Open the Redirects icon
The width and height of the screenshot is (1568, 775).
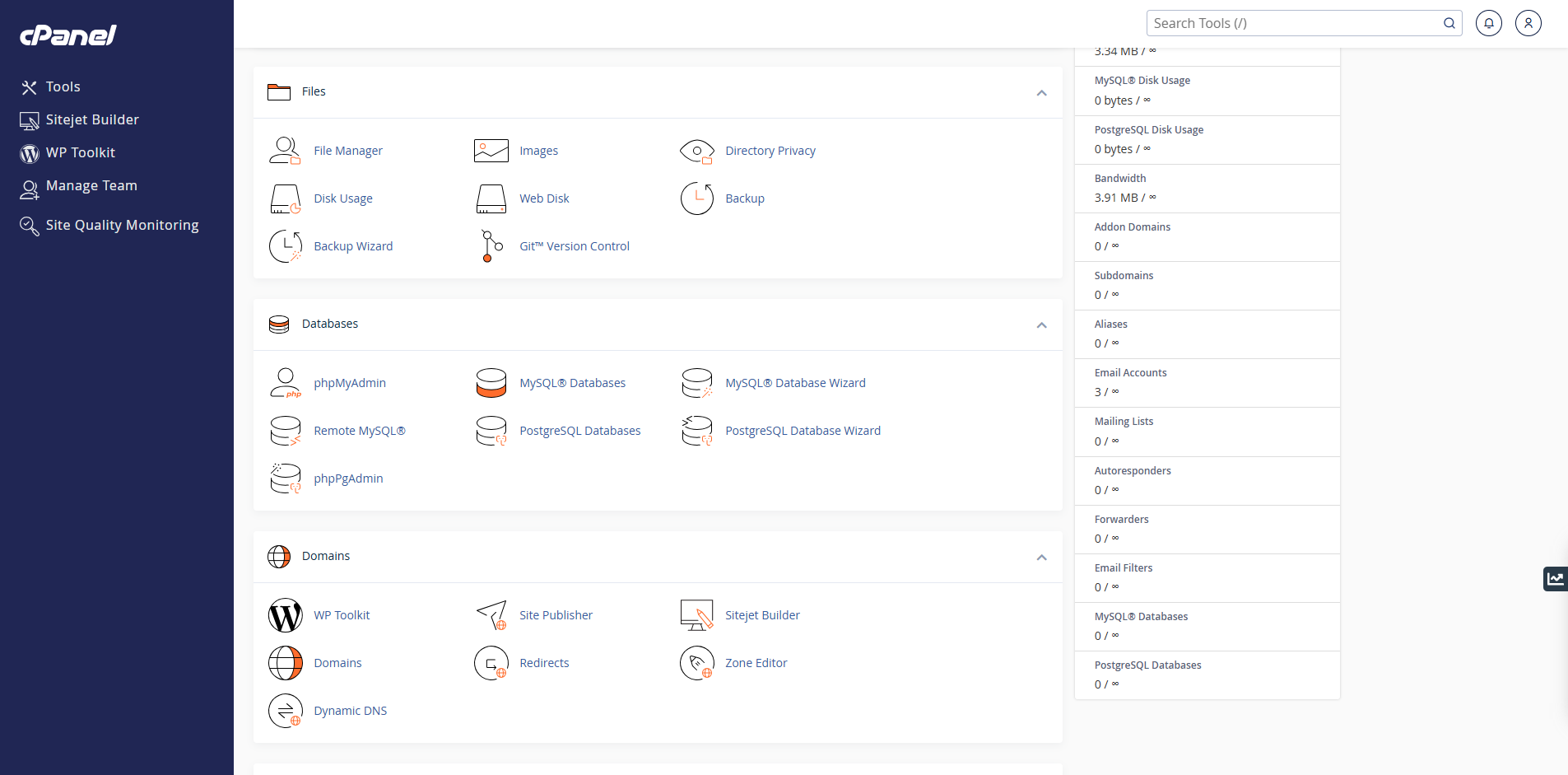tap(491, 663)
